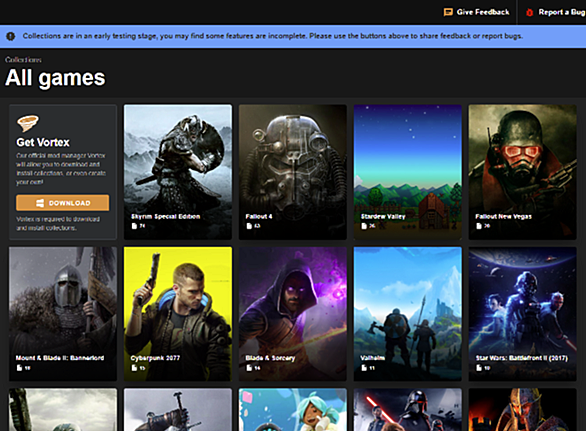Click the info icon in the blue banner
This screenshot has width=586, height=431.
click(x=10, y=36)
